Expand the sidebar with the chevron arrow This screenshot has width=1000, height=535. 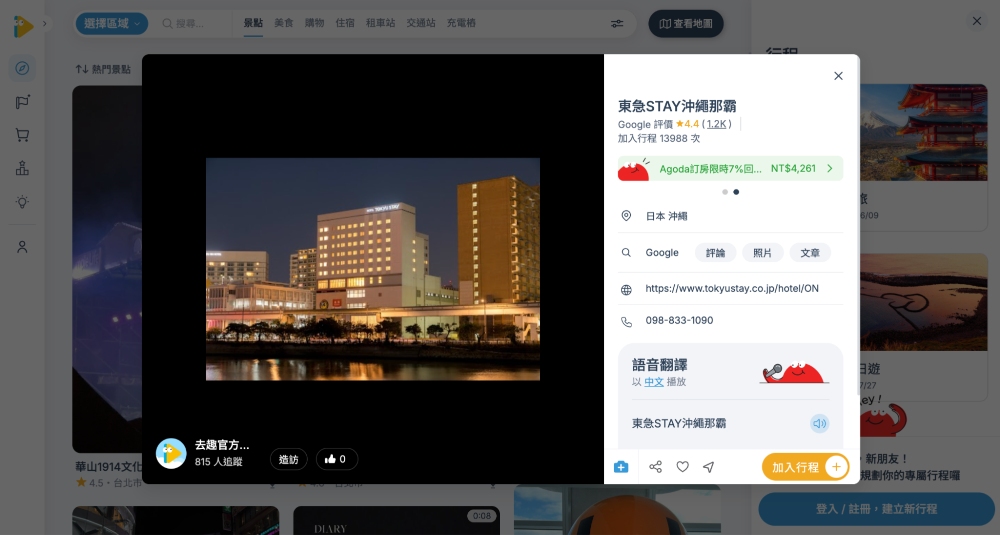click(x=45, y=24)
